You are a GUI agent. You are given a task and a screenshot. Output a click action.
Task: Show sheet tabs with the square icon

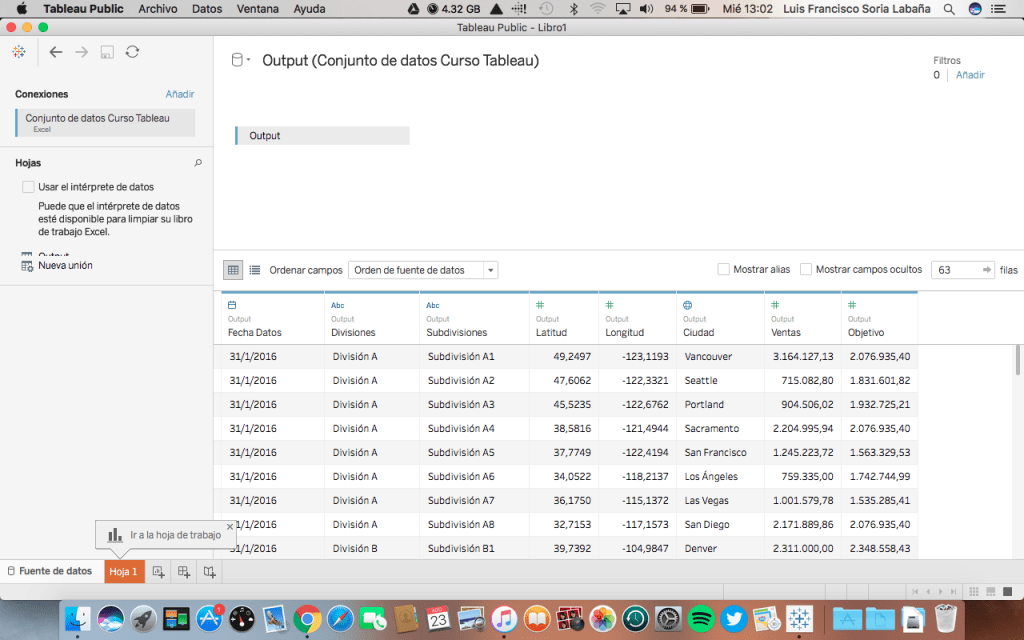(1008, 592)
